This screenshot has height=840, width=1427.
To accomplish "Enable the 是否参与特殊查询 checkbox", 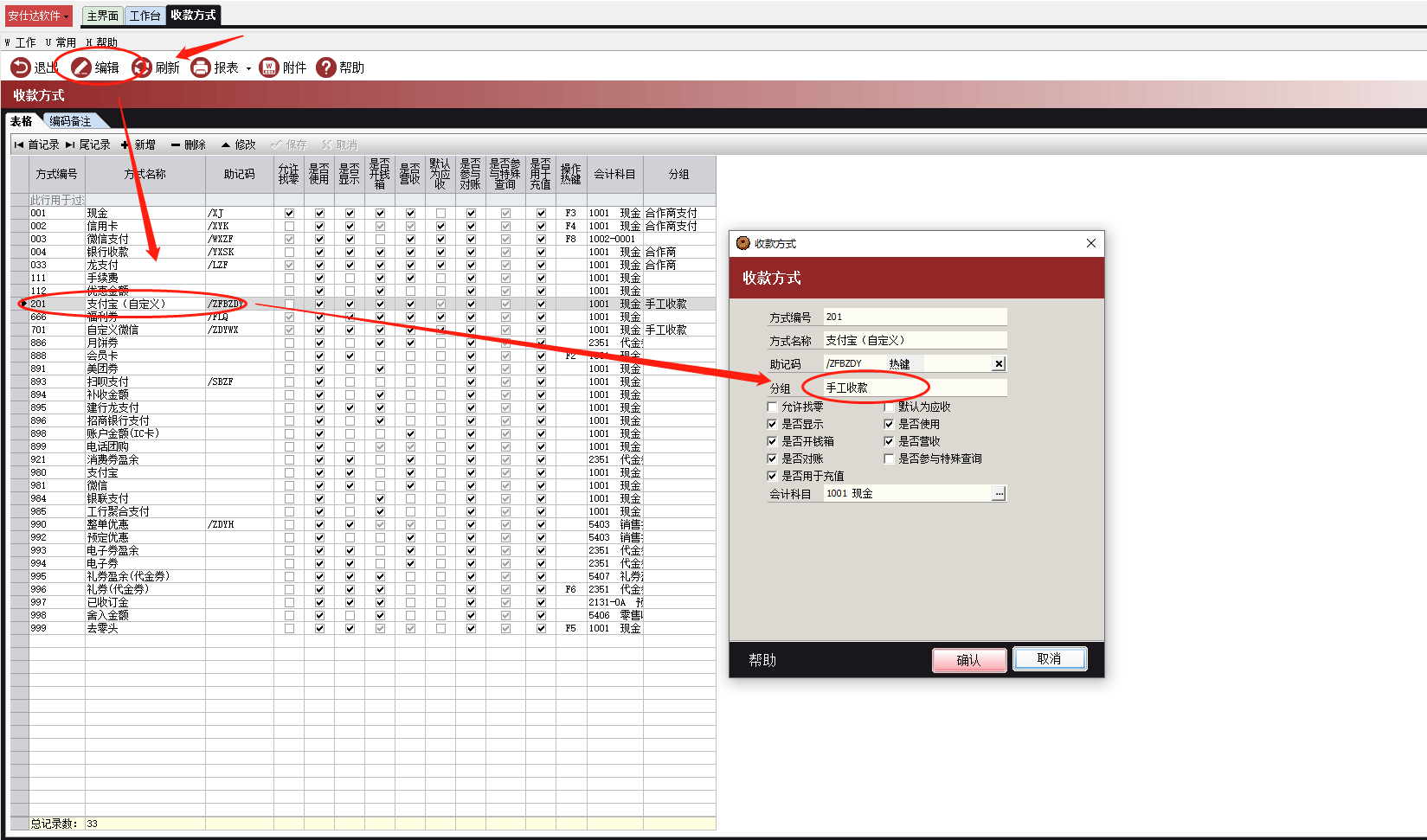I will [x=889, y=458].
